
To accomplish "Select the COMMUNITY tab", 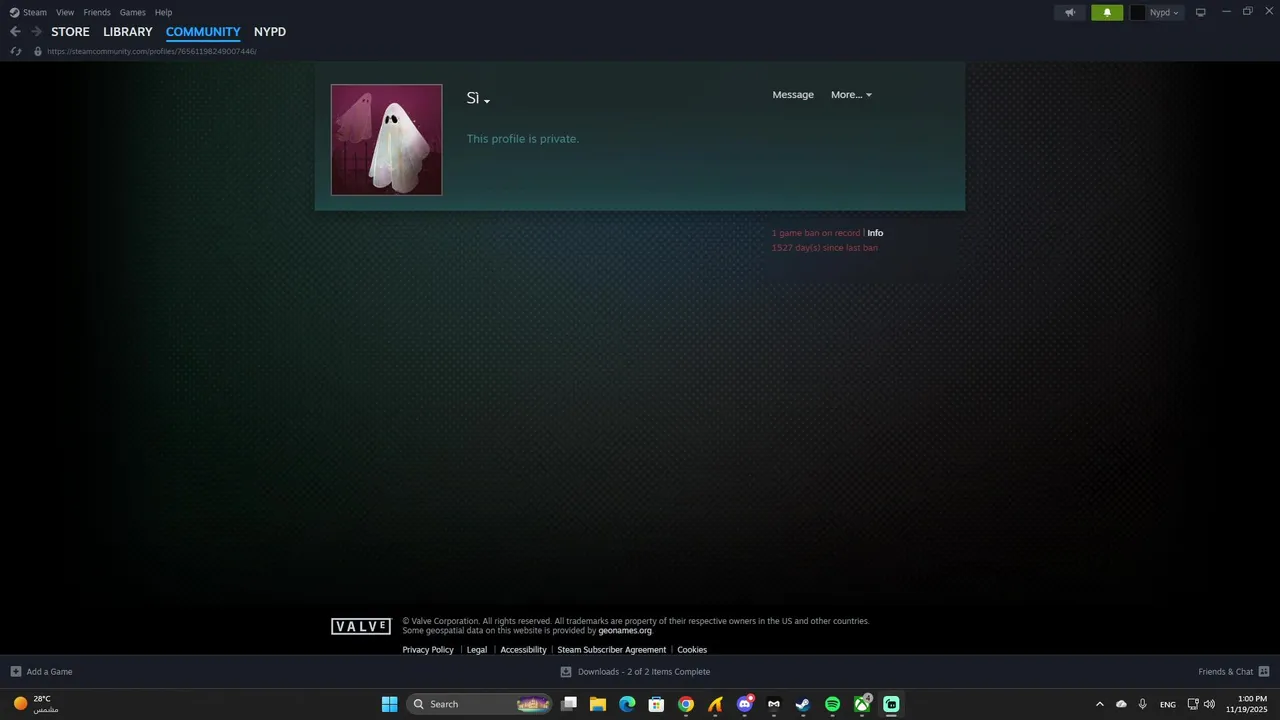I will (x=203, y=32).
